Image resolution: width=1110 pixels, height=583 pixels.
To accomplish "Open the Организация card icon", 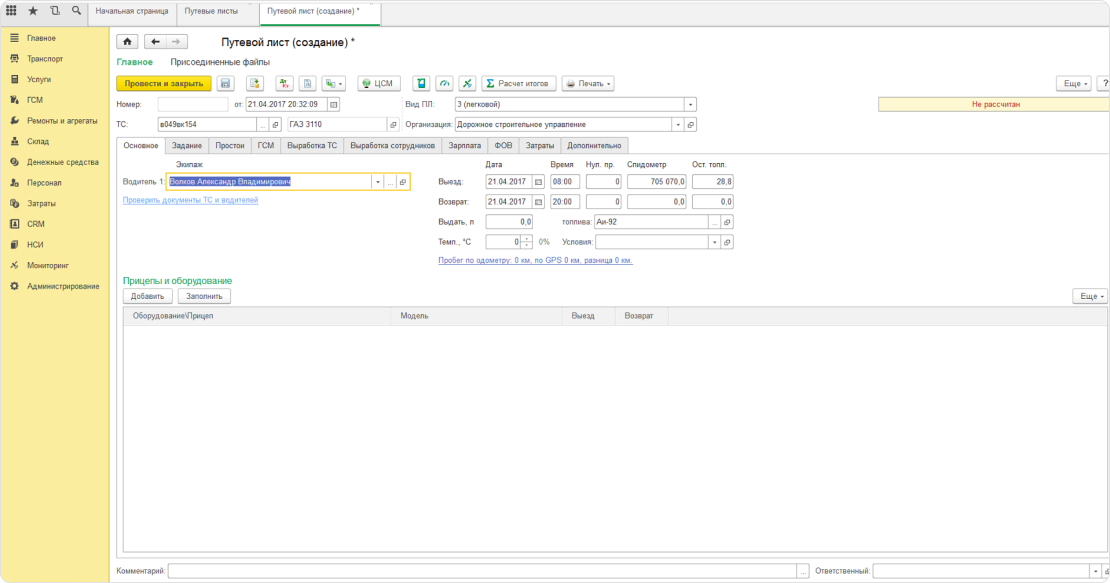I will [690, 125].
